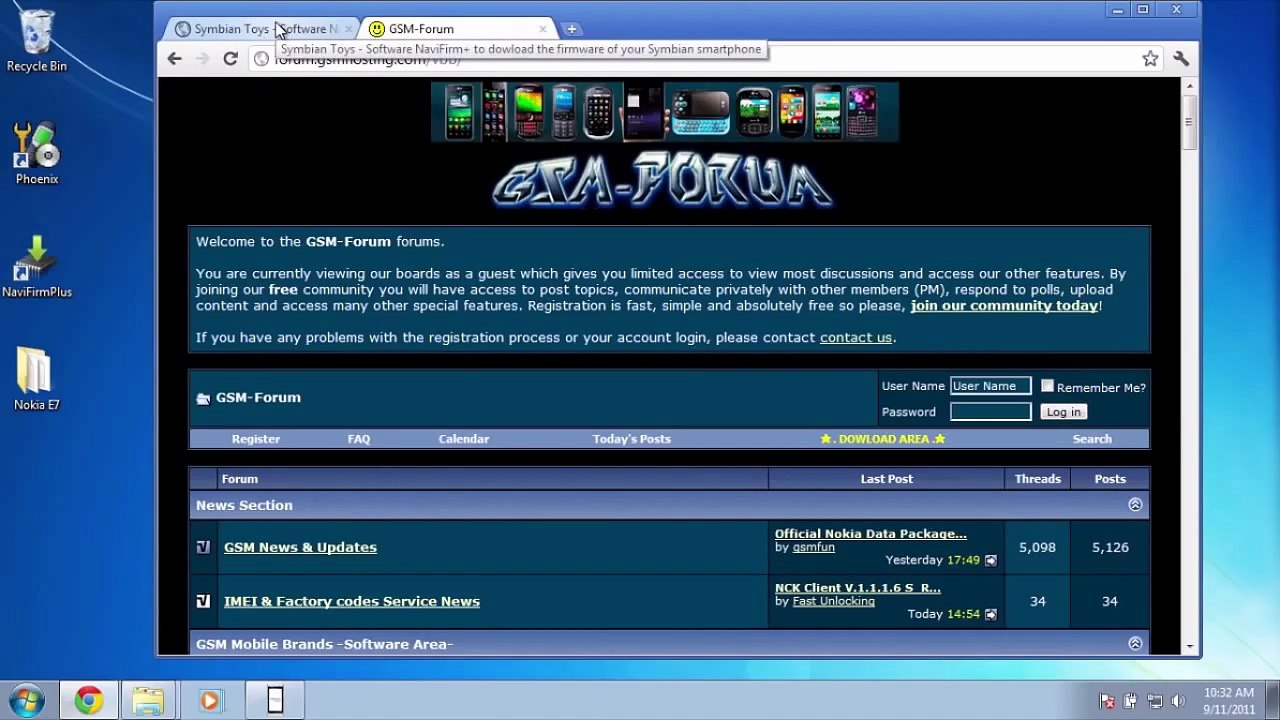Image resolution: width=1280 pixels, height=720 pixels.
Task: Select the NaviFirmPlus desktop icon
Action: tap(37, 266)
